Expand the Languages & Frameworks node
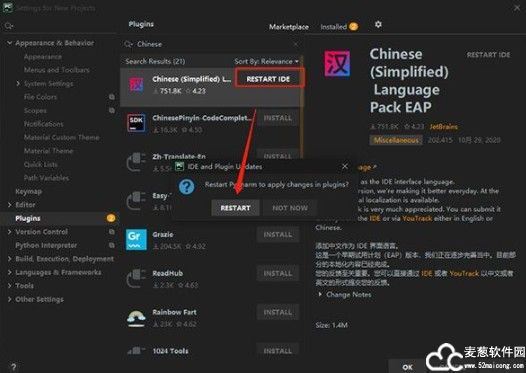 pos(9,272)
